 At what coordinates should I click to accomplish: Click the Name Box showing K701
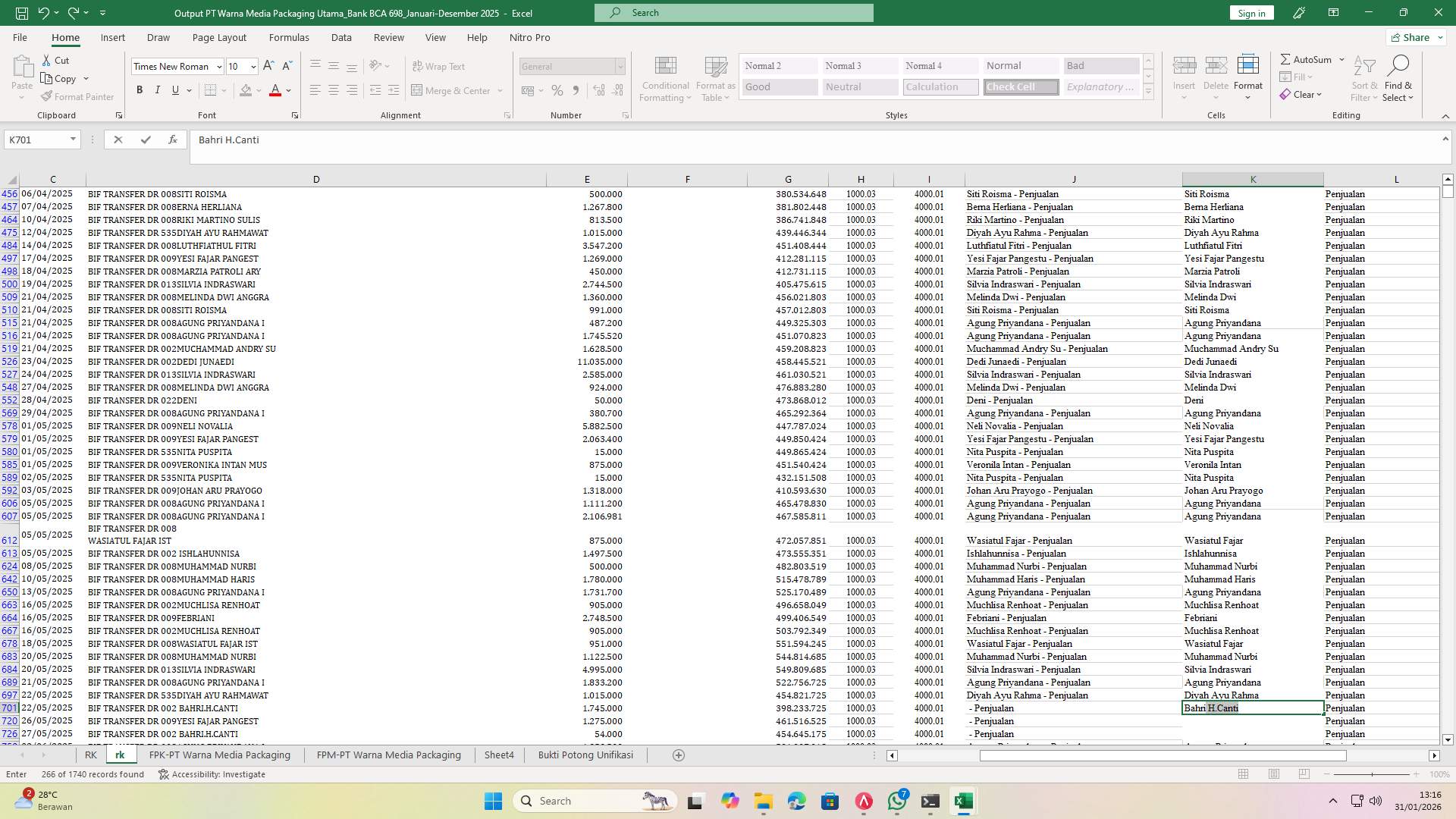[x=36, y=140]
